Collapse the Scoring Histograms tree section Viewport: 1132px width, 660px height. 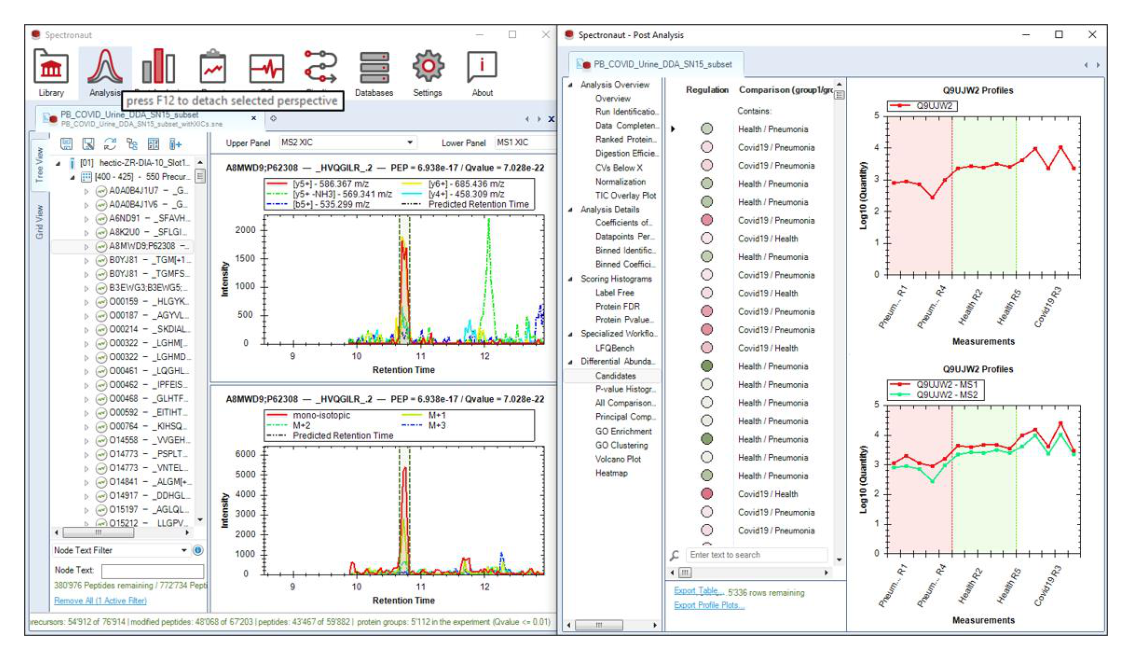pos(570,279)
